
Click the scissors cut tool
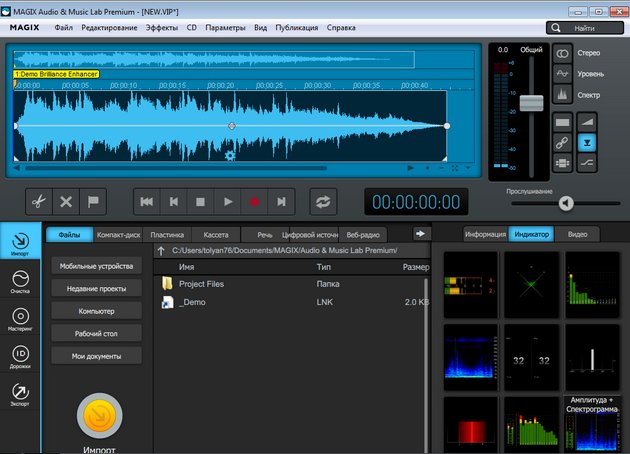(38, 201)
